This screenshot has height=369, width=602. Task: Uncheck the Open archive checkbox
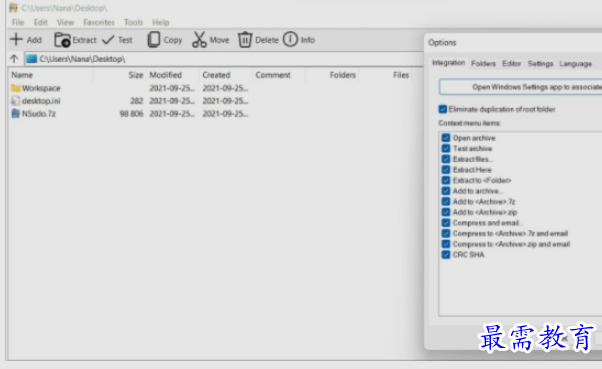point(446,138)
